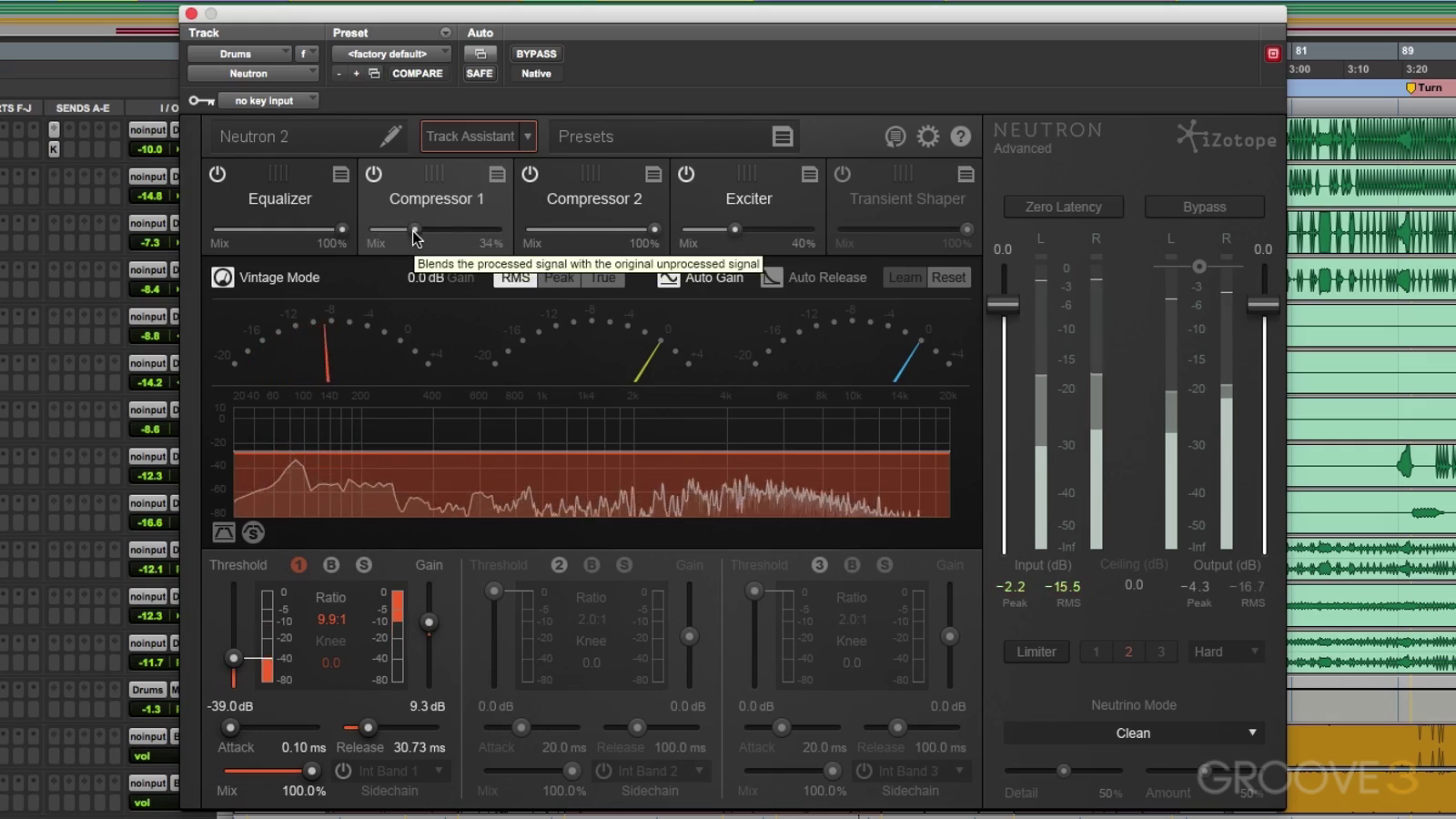The width and height of the screenshot is (1456, 819).
Task: Click the Exciter Mix slider handle
Action: coord(735,229)
